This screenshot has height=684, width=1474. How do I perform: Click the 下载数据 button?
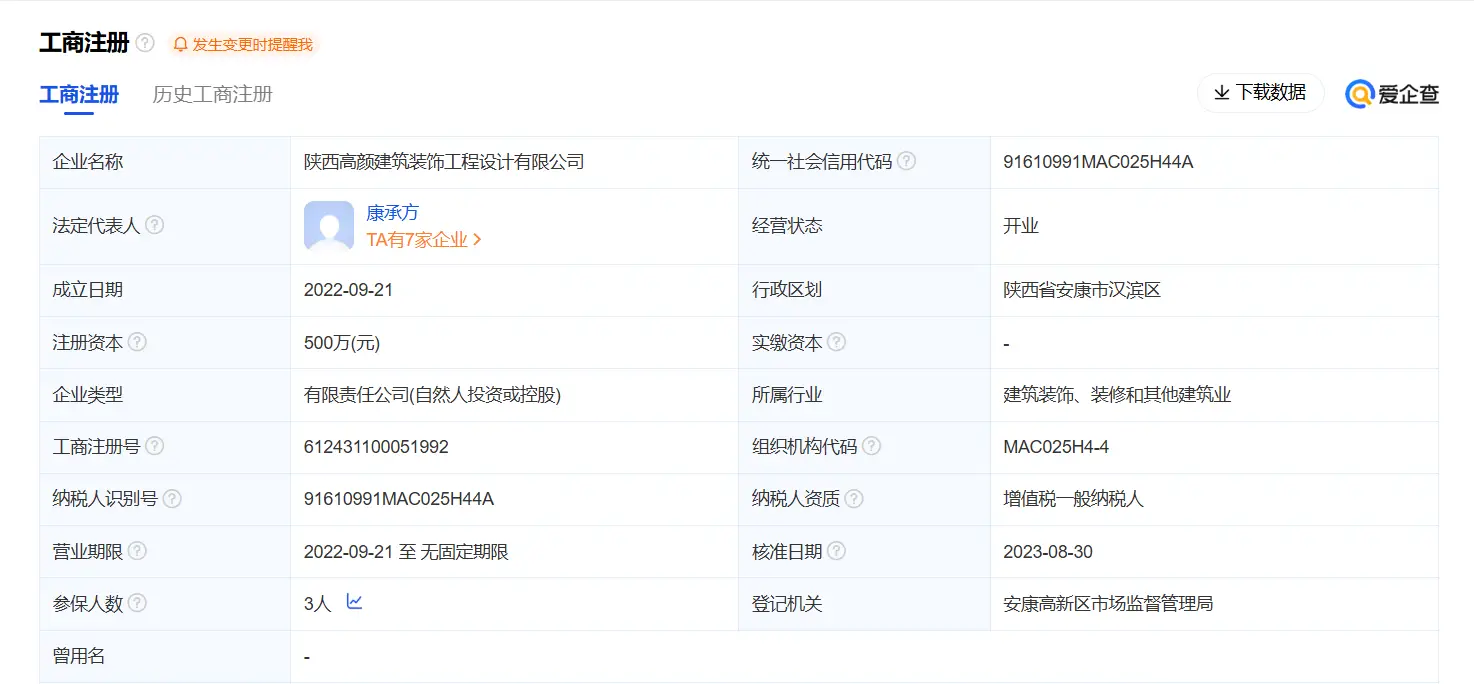pyautogui.click(x=1260, y=93)
